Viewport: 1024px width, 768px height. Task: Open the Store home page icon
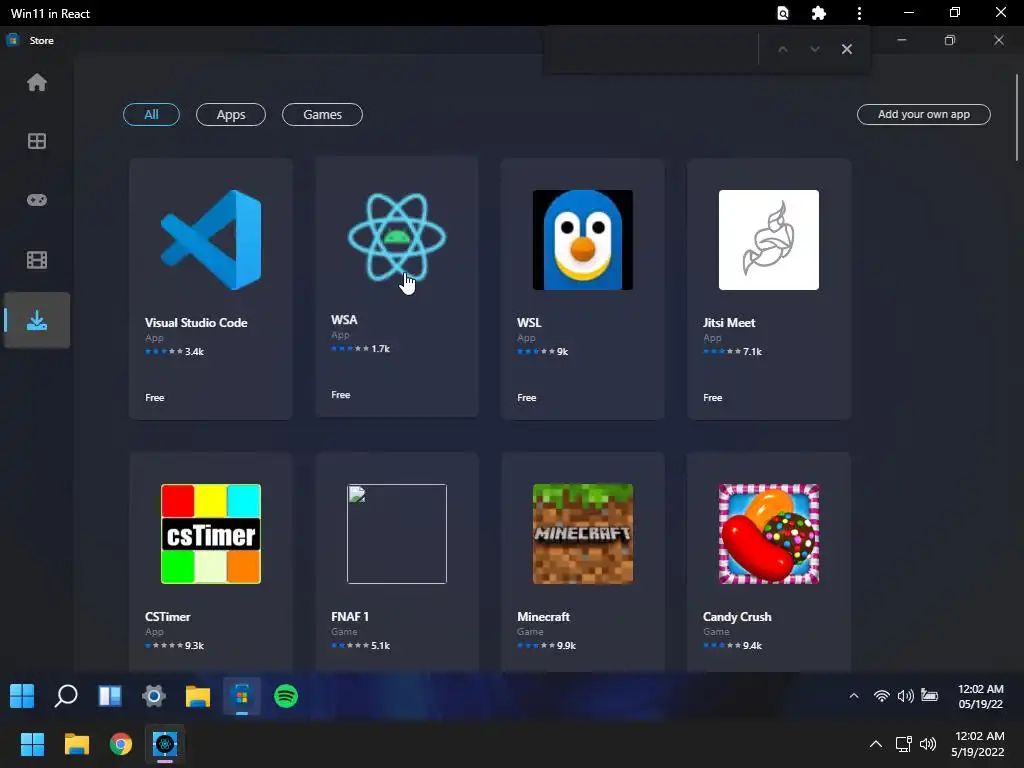tap(37, 82)
